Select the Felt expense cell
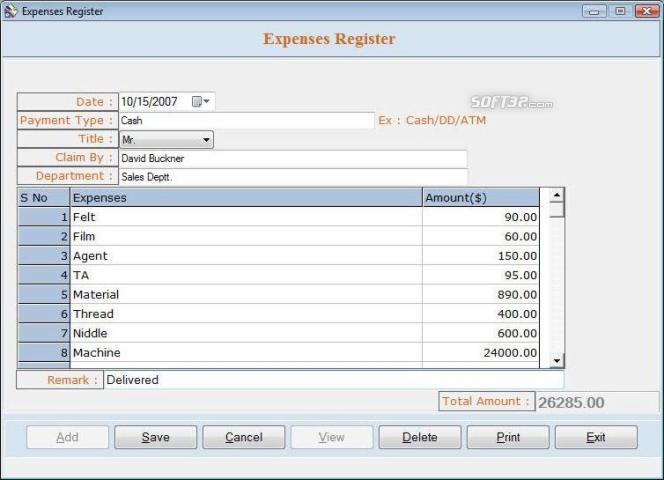 (x=246, y=217)
